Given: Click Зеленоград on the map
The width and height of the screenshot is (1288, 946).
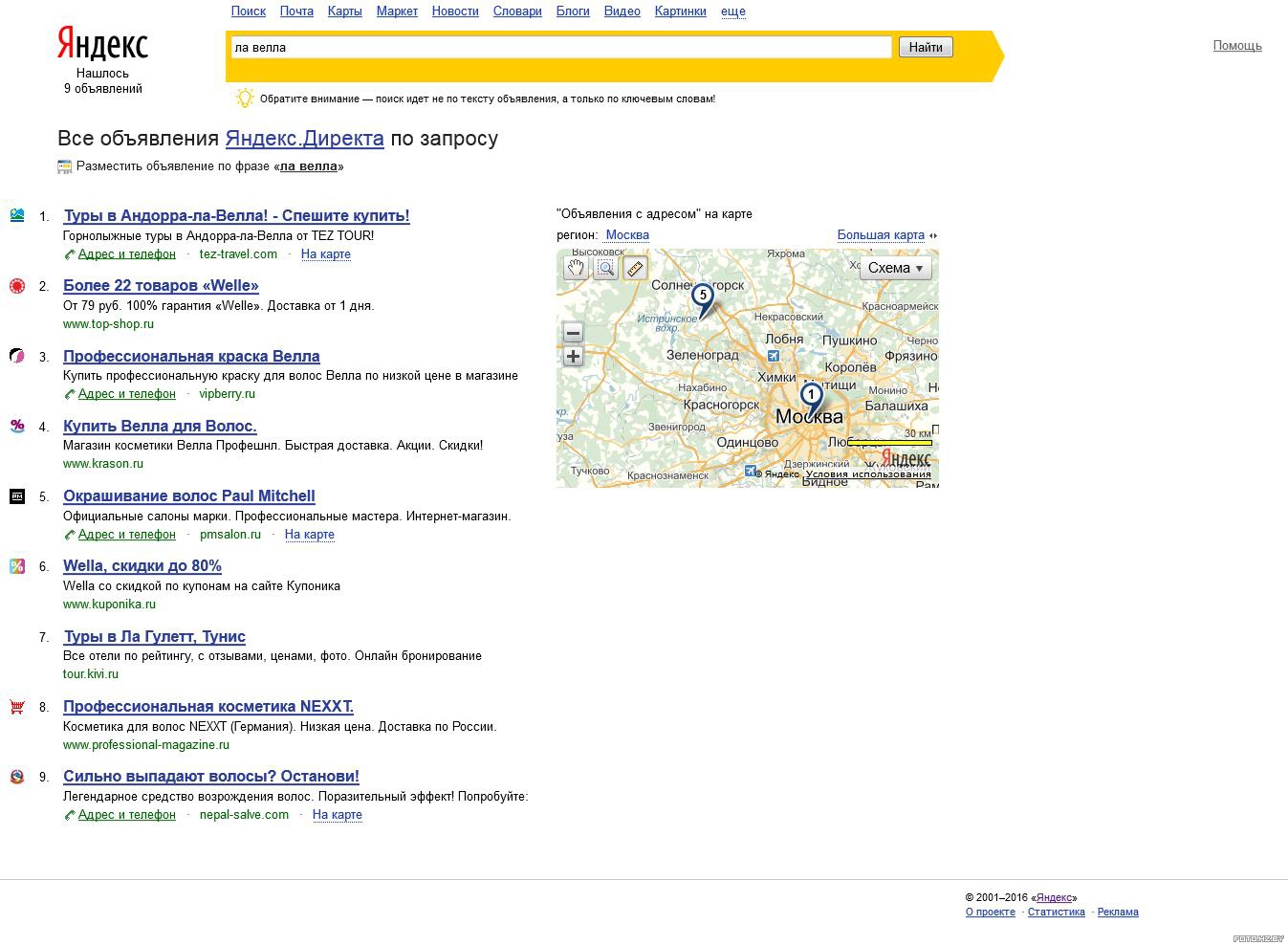Looking at the screenshot, I should 702,355.
